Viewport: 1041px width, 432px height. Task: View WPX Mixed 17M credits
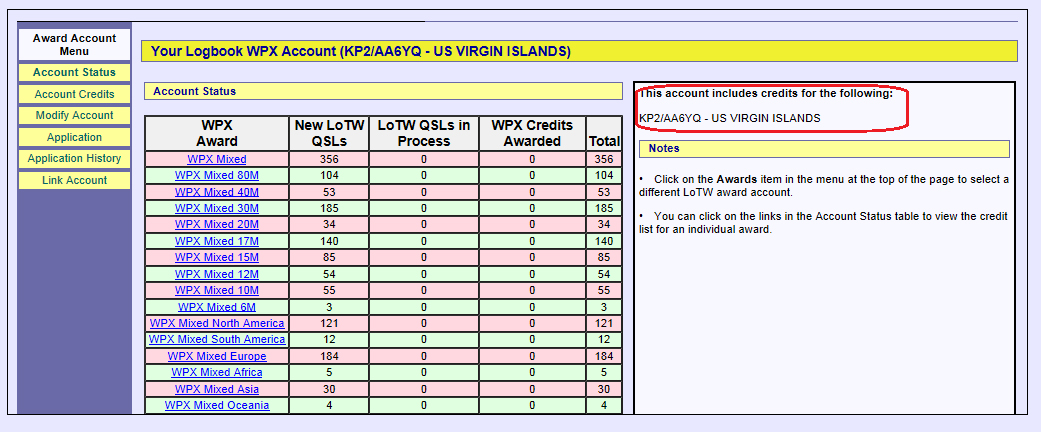pyautogui.click(x=216, y=241)
